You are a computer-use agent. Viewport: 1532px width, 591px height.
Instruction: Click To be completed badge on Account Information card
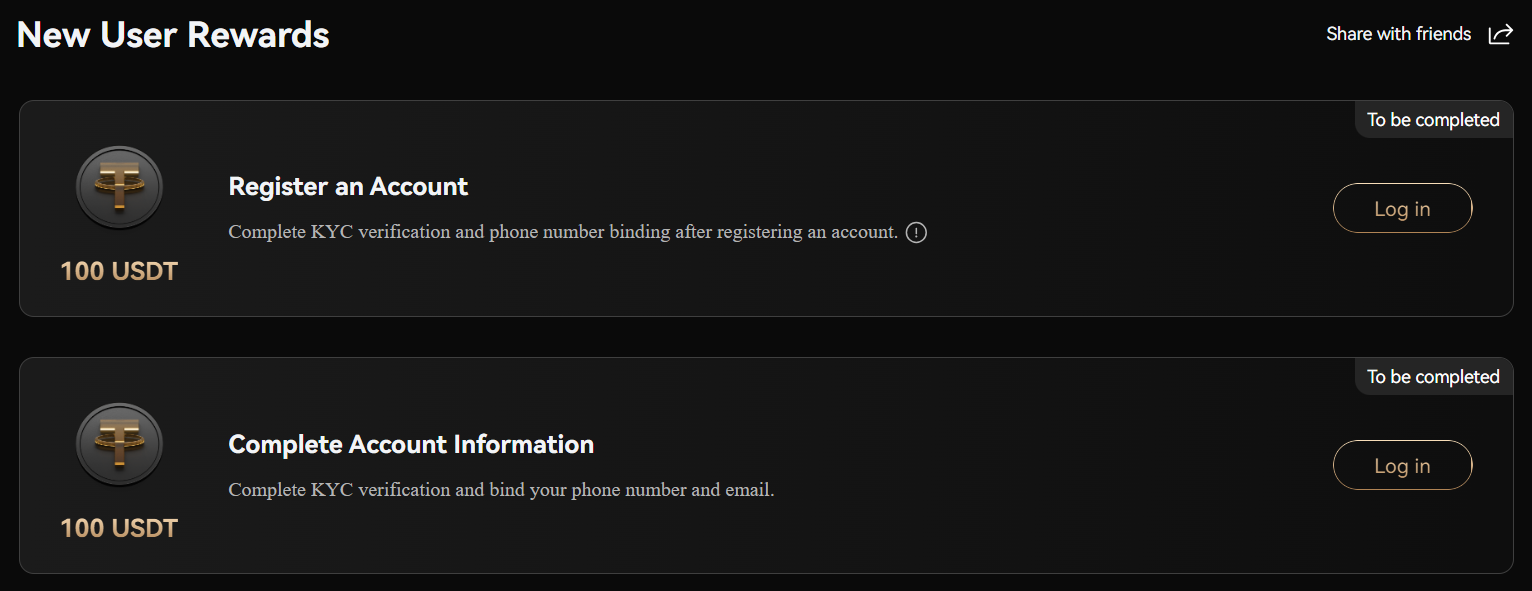[1433, 377]
